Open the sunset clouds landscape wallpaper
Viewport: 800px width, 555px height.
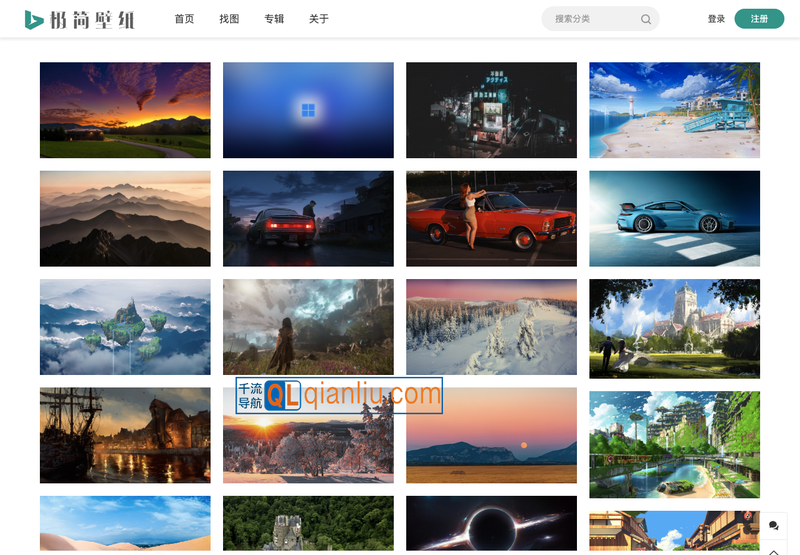click(x=125, y=110)
